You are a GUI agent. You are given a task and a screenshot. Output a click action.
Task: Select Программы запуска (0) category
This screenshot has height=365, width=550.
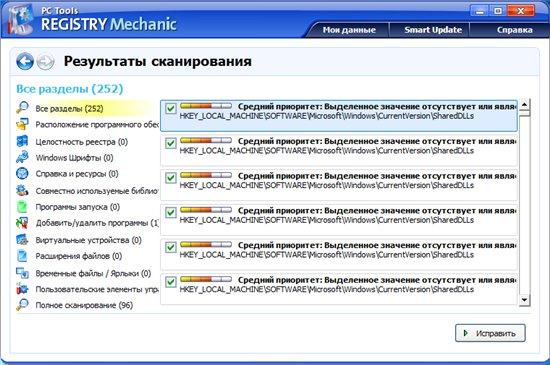pyautogui.click(x=78, y=207)
